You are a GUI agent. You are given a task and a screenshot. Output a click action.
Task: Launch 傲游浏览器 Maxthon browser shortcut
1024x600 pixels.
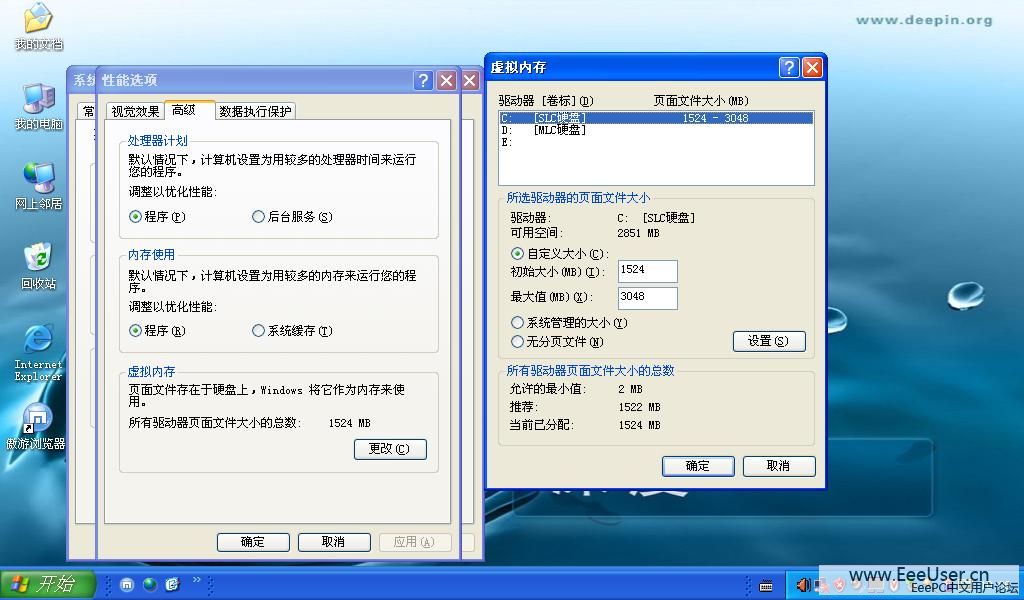click(37, 420)
